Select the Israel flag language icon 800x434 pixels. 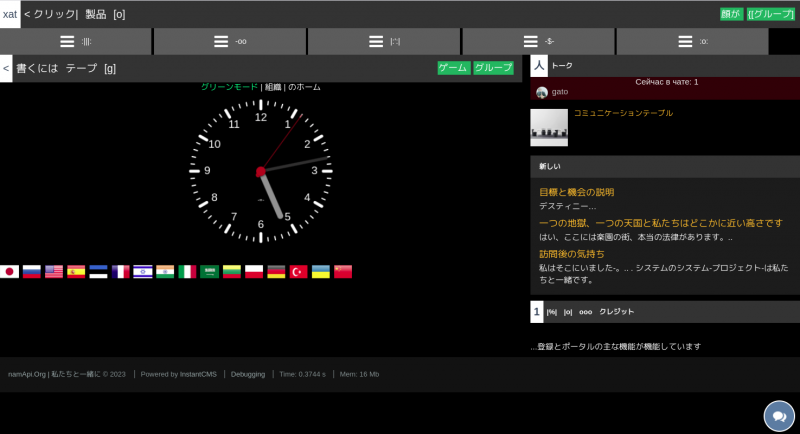pos(143,272)
